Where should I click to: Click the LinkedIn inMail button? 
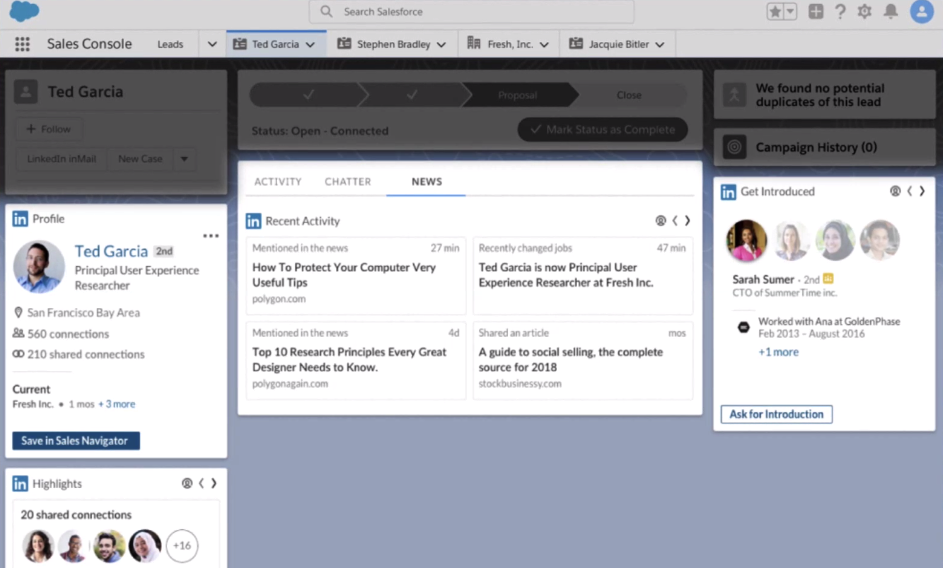point(61,159)
